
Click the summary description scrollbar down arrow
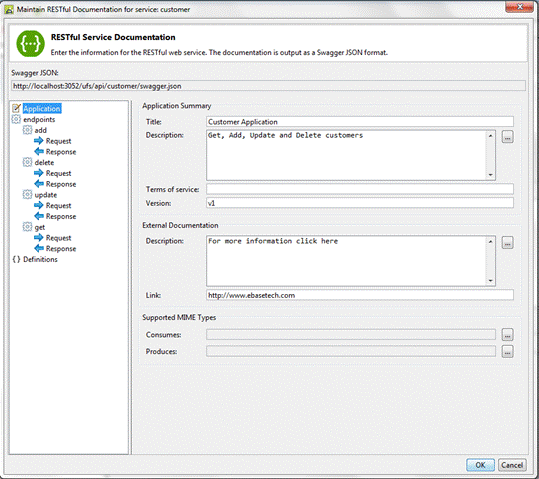point(491,175)
